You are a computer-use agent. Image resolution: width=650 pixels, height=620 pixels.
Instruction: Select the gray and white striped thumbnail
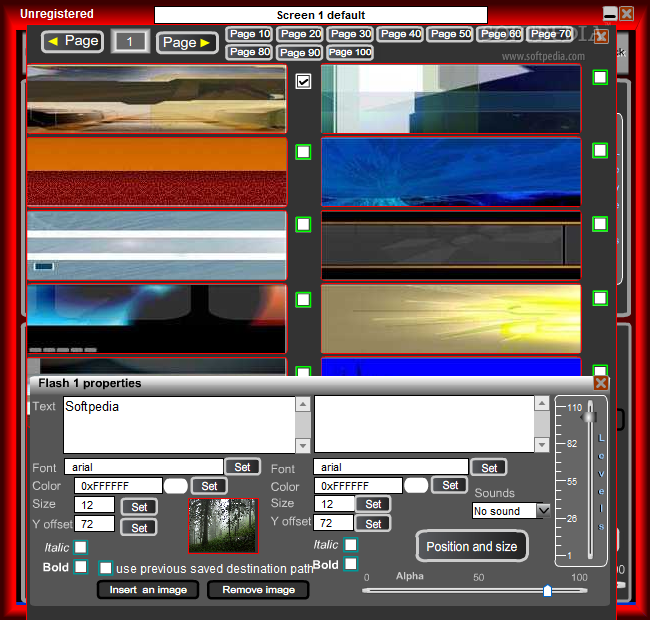pos(157,246)
